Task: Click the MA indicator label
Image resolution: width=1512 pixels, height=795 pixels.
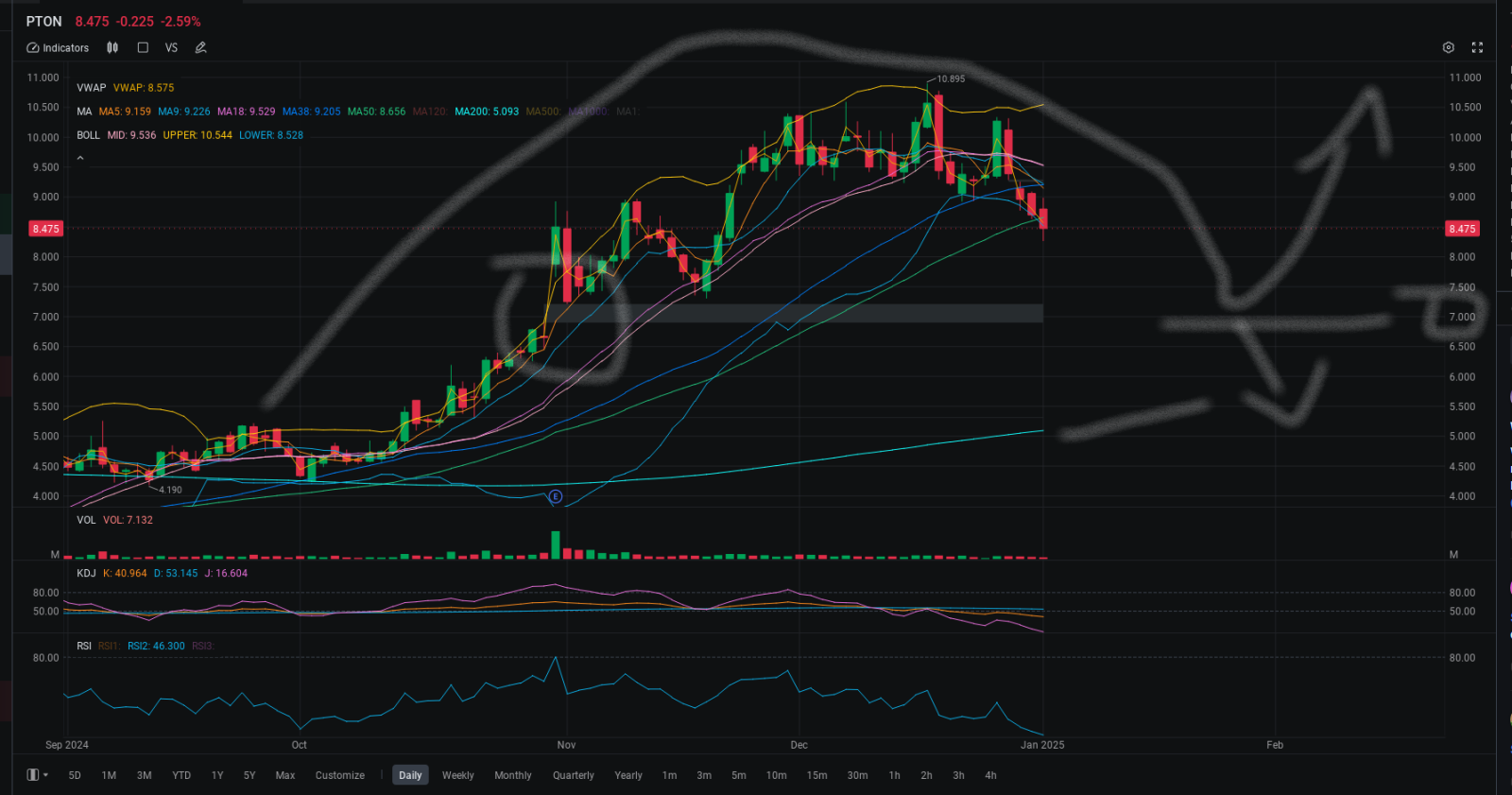Action: (84, 112)
